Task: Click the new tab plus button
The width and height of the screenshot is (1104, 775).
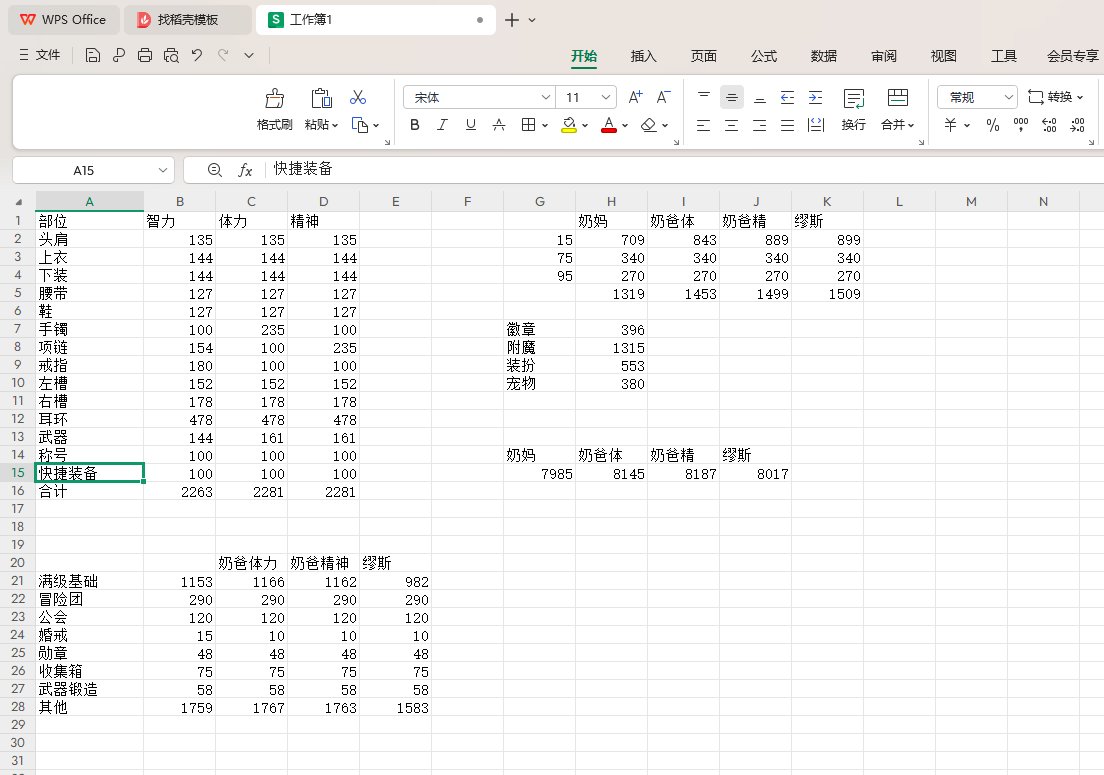Action: [512, 20]
